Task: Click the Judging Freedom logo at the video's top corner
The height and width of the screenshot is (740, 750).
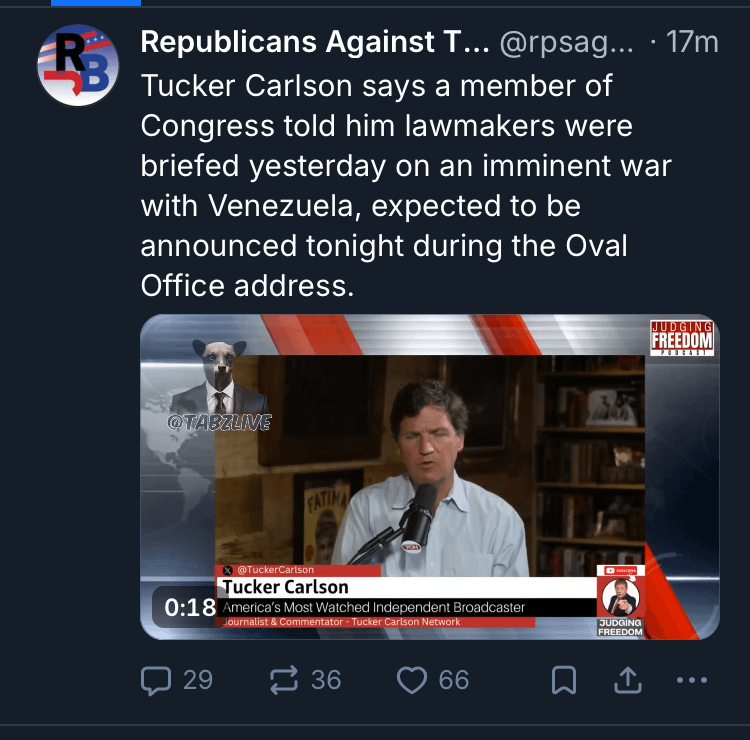Action: click(682, 339)
